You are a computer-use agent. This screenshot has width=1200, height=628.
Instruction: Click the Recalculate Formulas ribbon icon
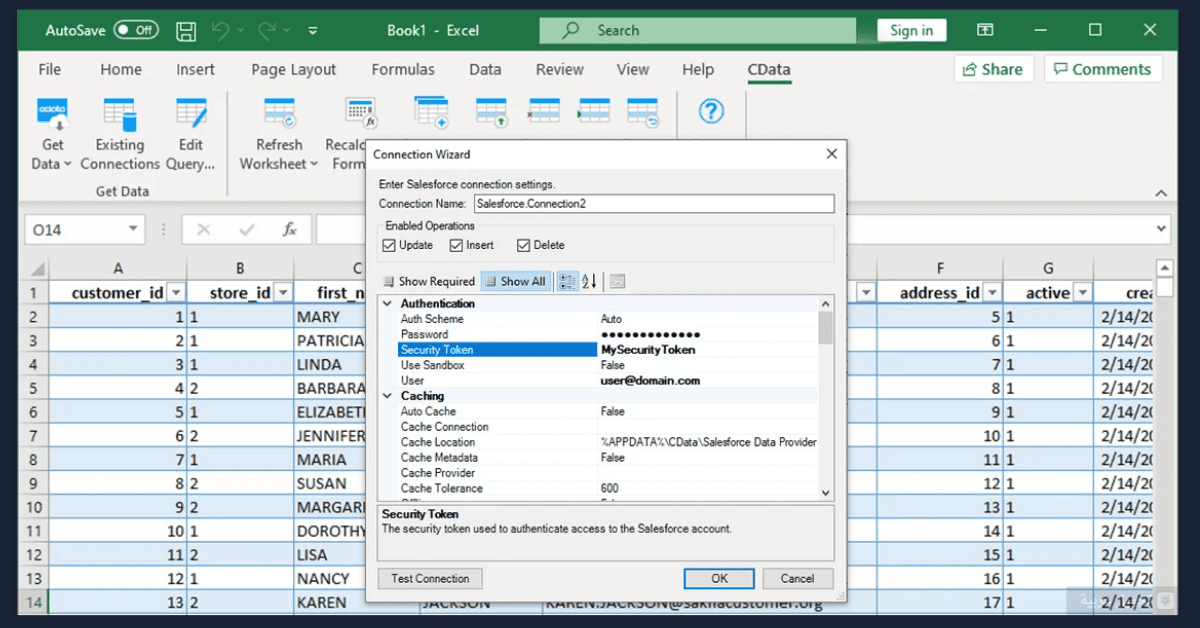point(360,115)
